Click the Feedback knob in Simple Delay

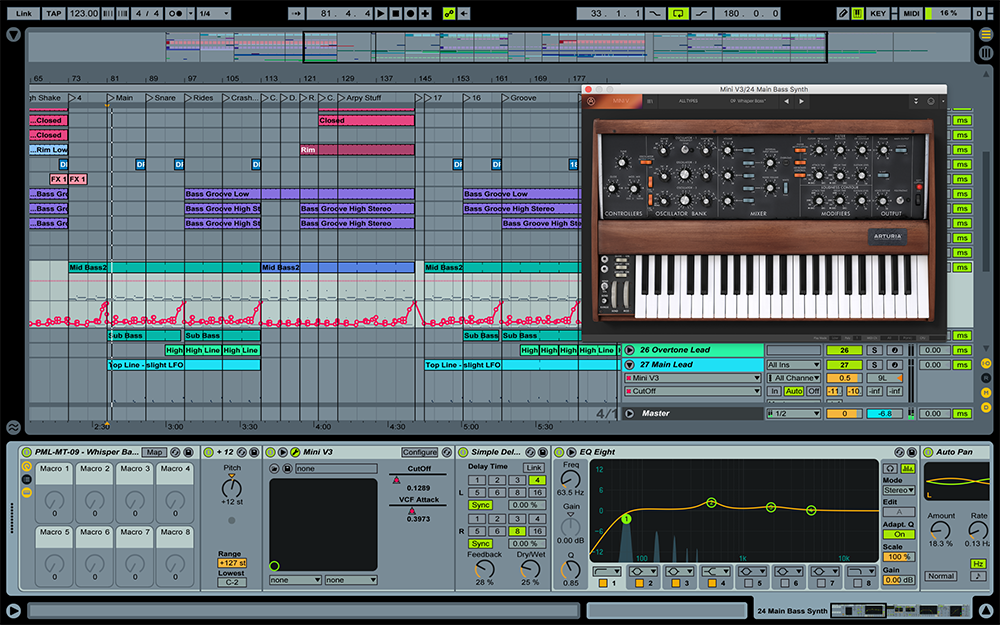pyautogui.click(x=486, y=567)
